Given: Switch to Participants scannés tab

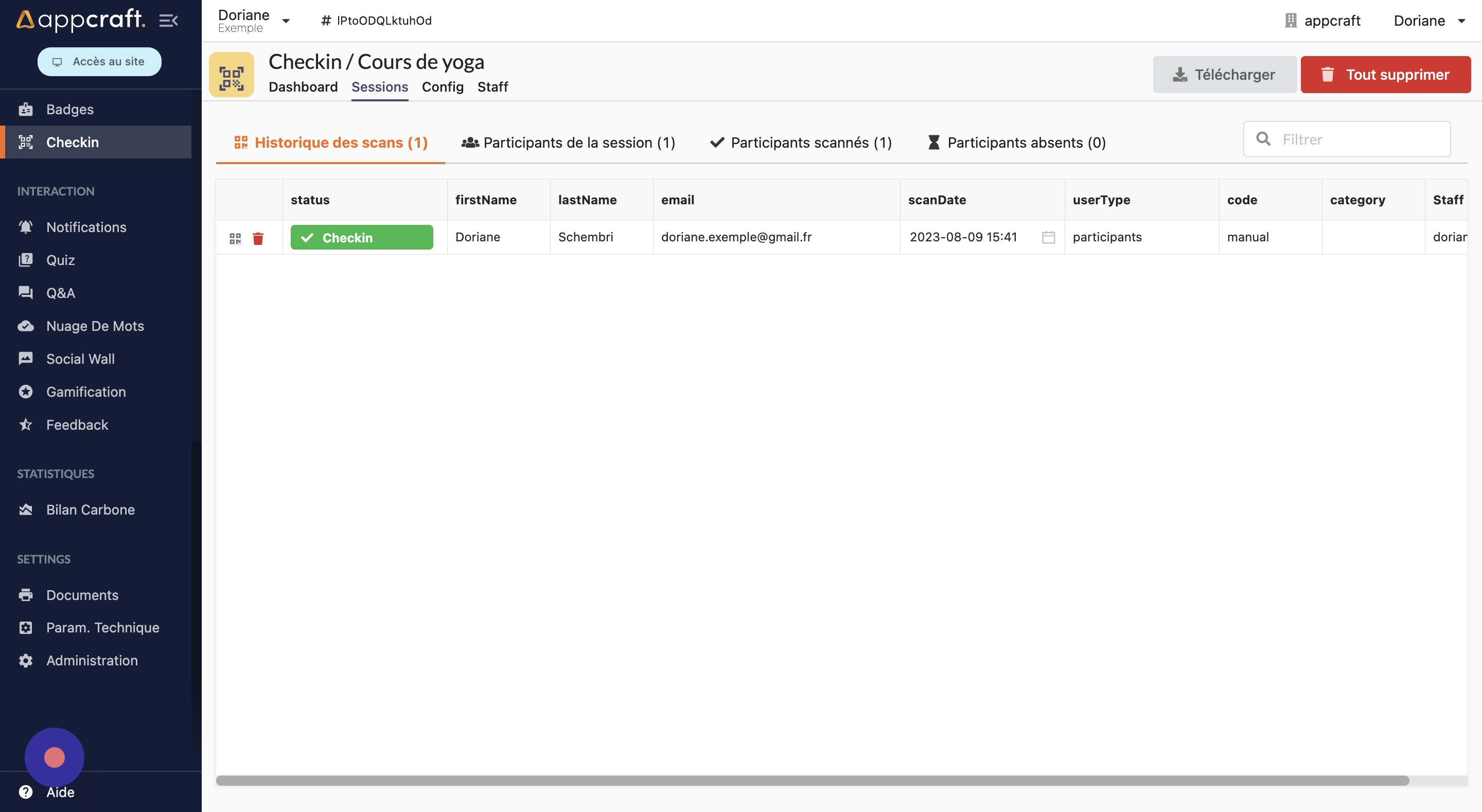Looking at the screenshot, I should pos(801,142).
